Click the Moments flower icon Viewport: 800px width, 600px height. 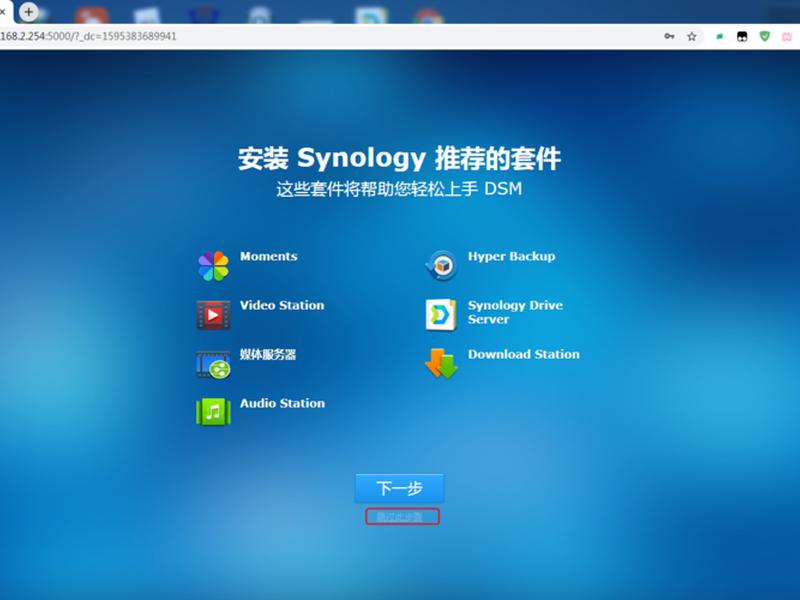pos(213,266)
